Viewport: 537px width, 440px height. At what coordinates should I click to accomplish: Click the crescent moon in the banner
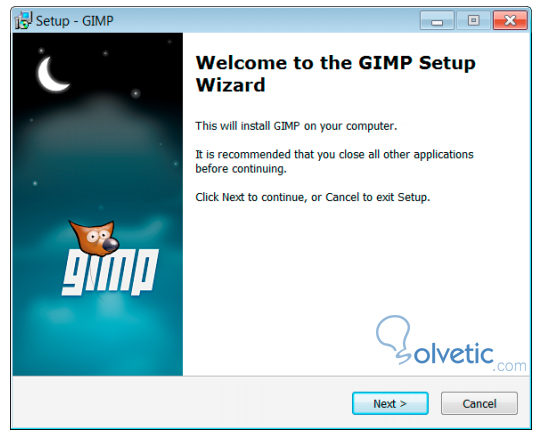click(x=52, y=75)
